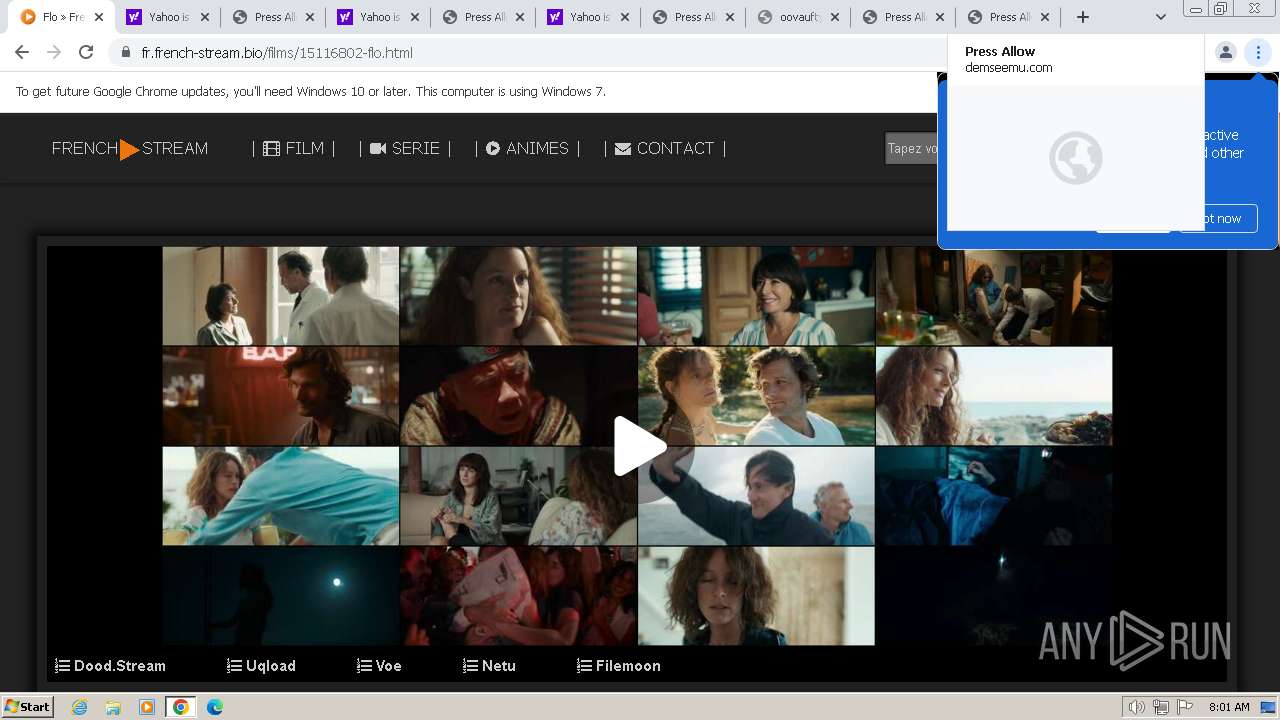Open the ANIMES menu
This screenshot has width=1280, height=720.
[527, 148]
